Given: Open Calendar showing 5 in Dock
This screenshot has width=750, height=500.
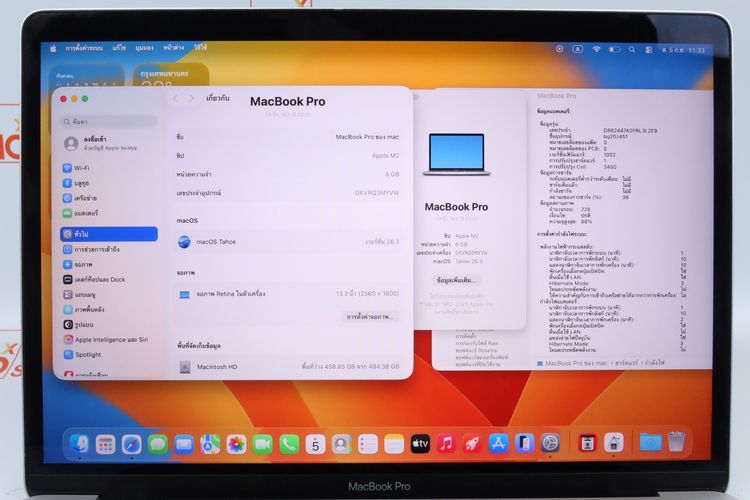Looking at the screenshot, I should tap(315, 444).
